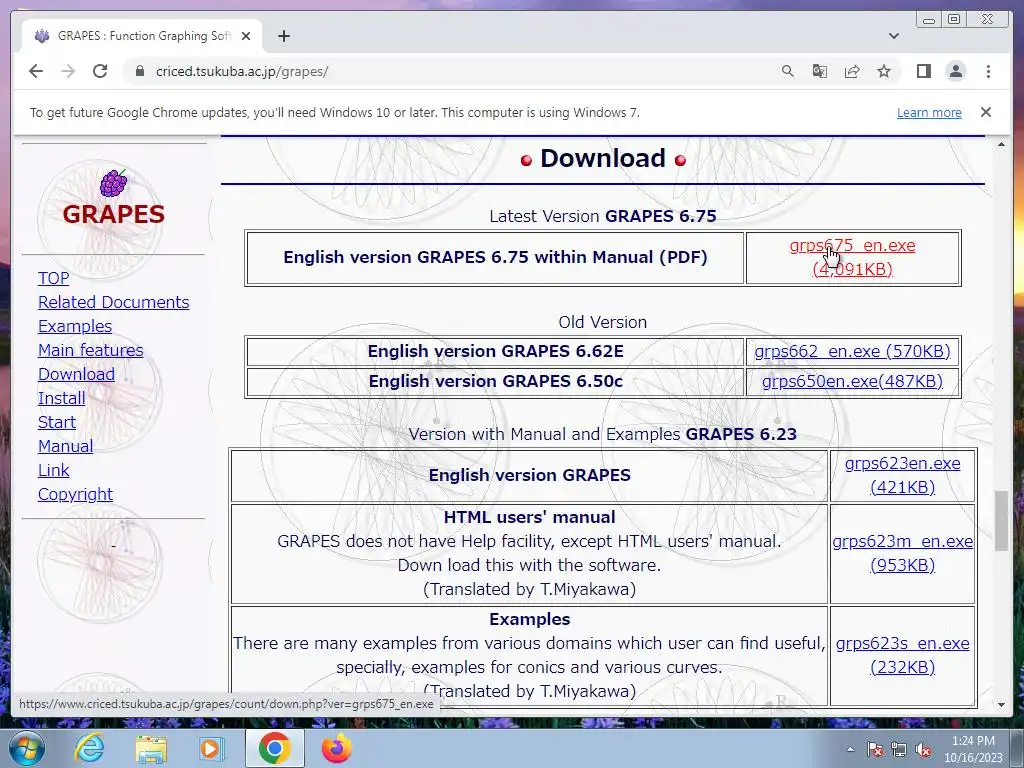
Task: Launch Internet Explorer from taskbar
Action: 89,748
